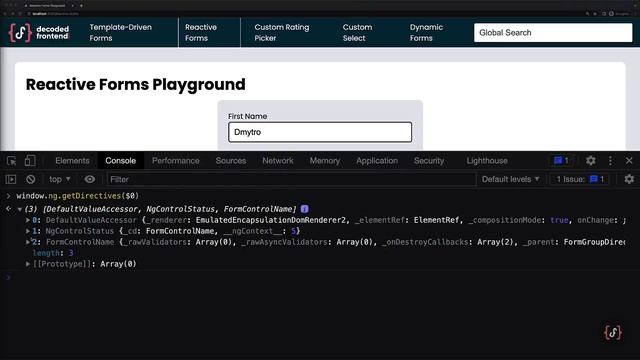Go to Template-Driven Forms page
Viewport: 640px width, 360px height.
[120, 33]
